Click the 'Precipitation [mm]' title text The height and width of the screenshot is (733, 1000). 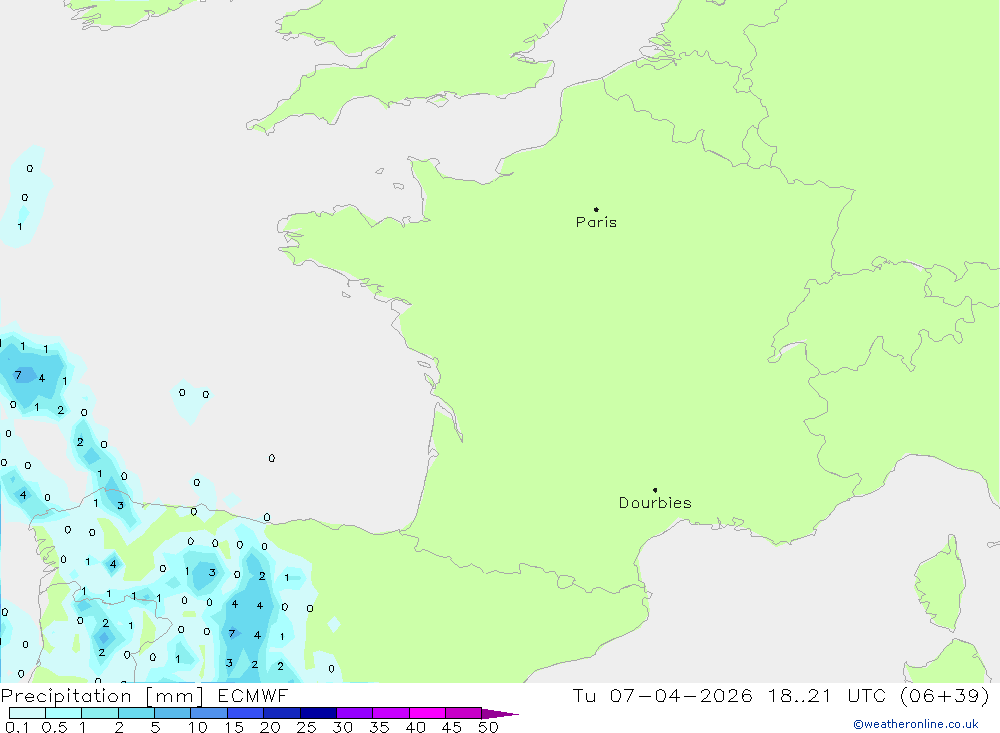(102, 696)
